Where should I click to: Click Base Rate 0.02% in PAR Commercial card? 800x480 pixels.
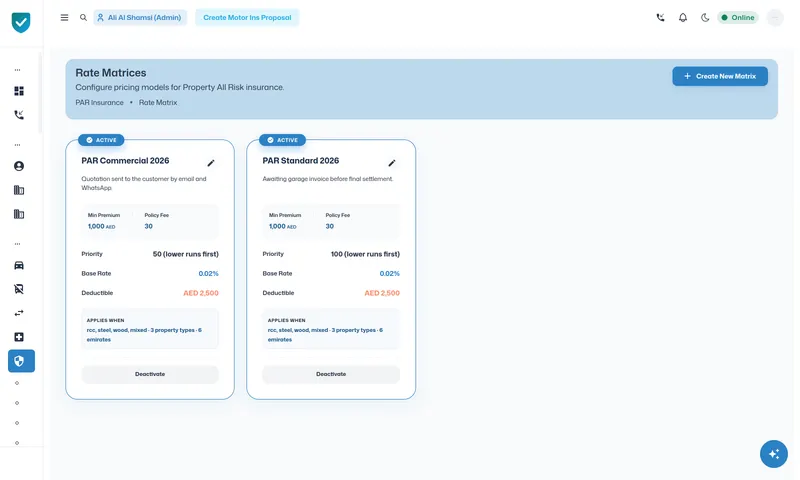tap(208, 273)
